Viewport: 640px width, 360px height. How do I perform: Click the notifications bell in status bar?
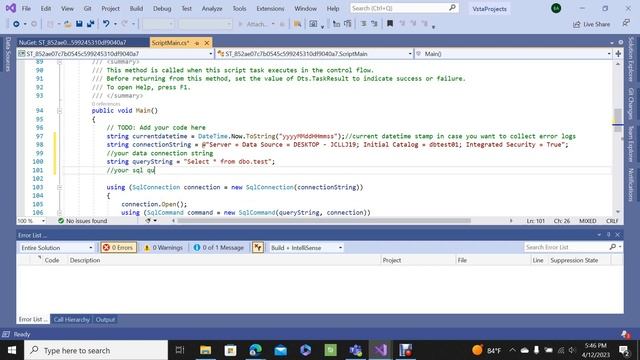click(x=626, y=334)
